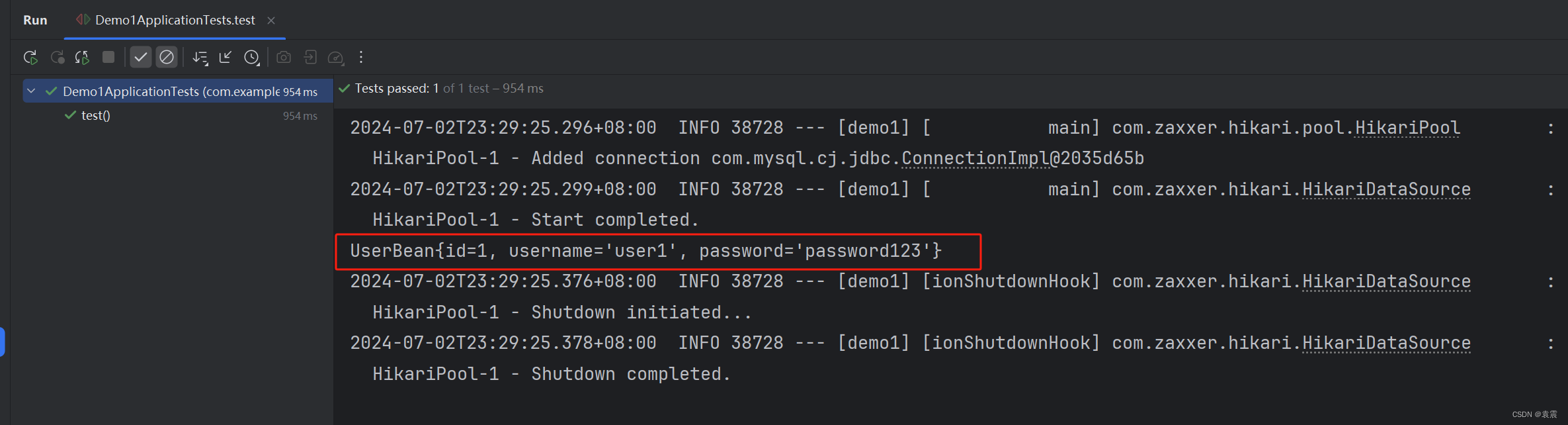Open the HikariDataSource class link
The image size is (1568, 425).
(x=1386, y=189)
